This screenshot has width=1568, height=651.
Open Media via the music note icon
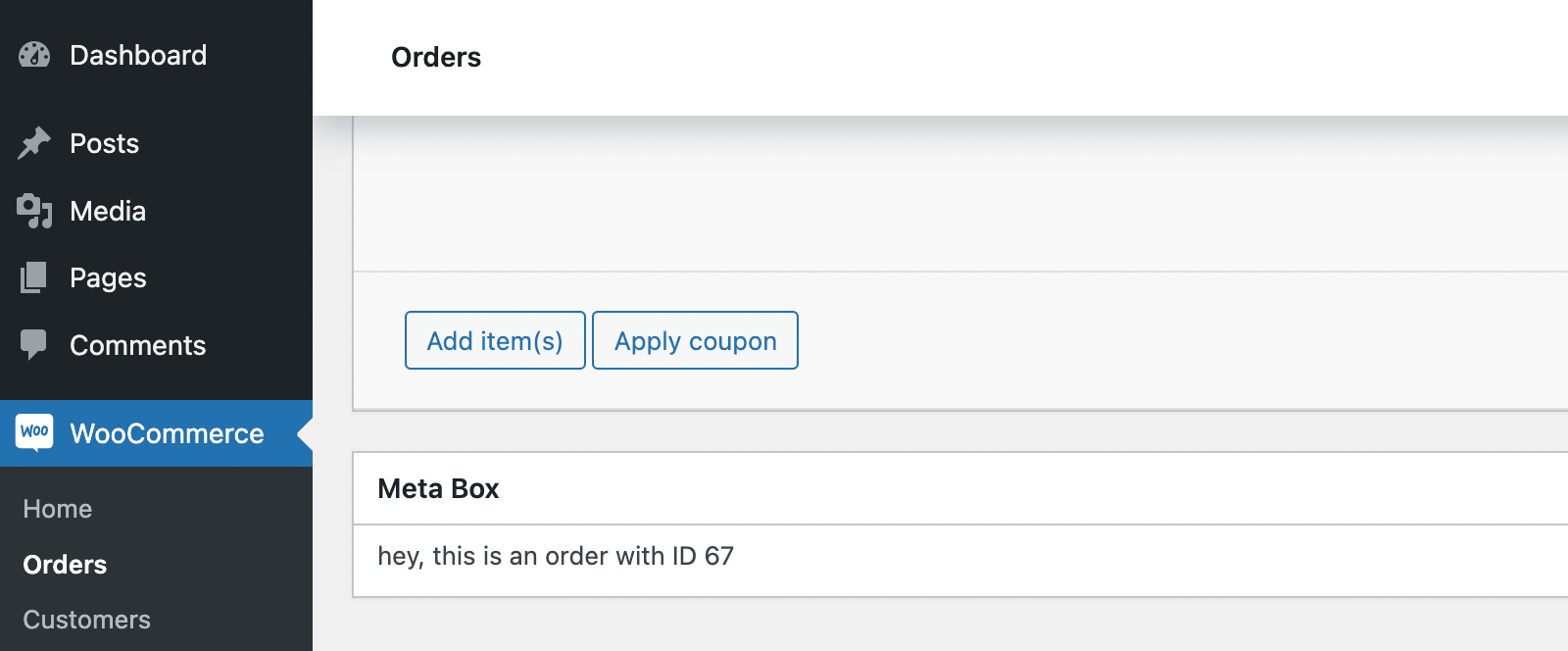pyautogui.click(x=33, y=211)
